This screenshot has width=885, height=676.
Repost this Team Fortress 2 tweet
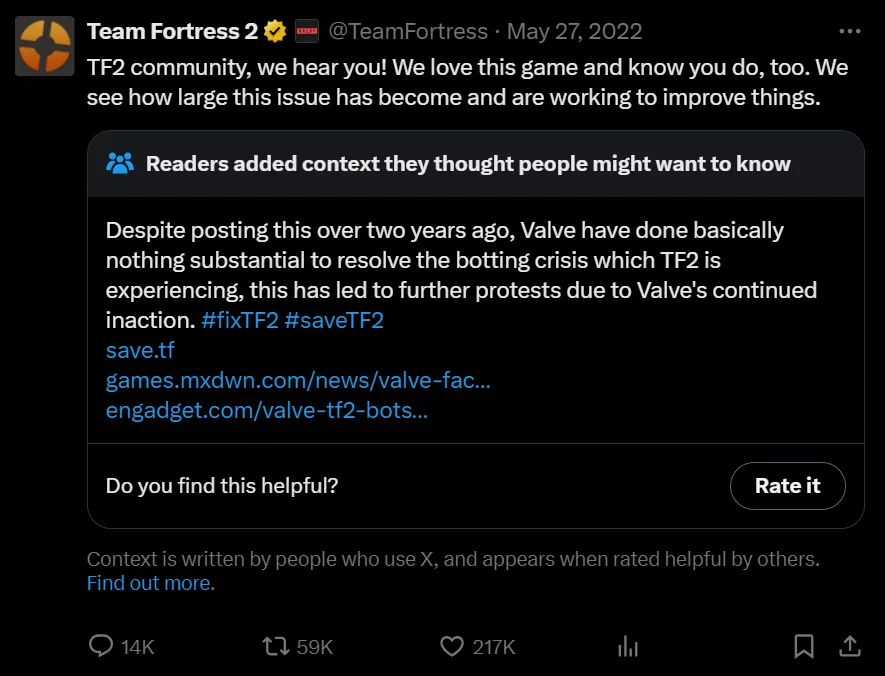(x=275, y=647)
